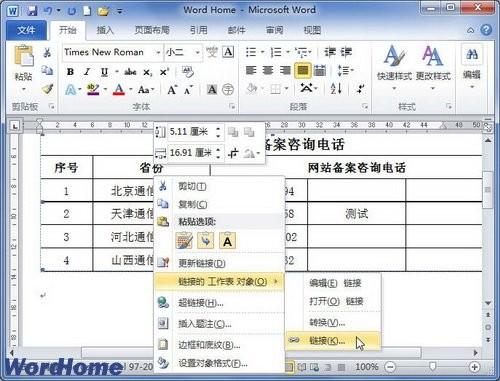The height and width of the screenshot is (381, 500).
Task: Toggle subscript formatting
Action: click(148, 72)
